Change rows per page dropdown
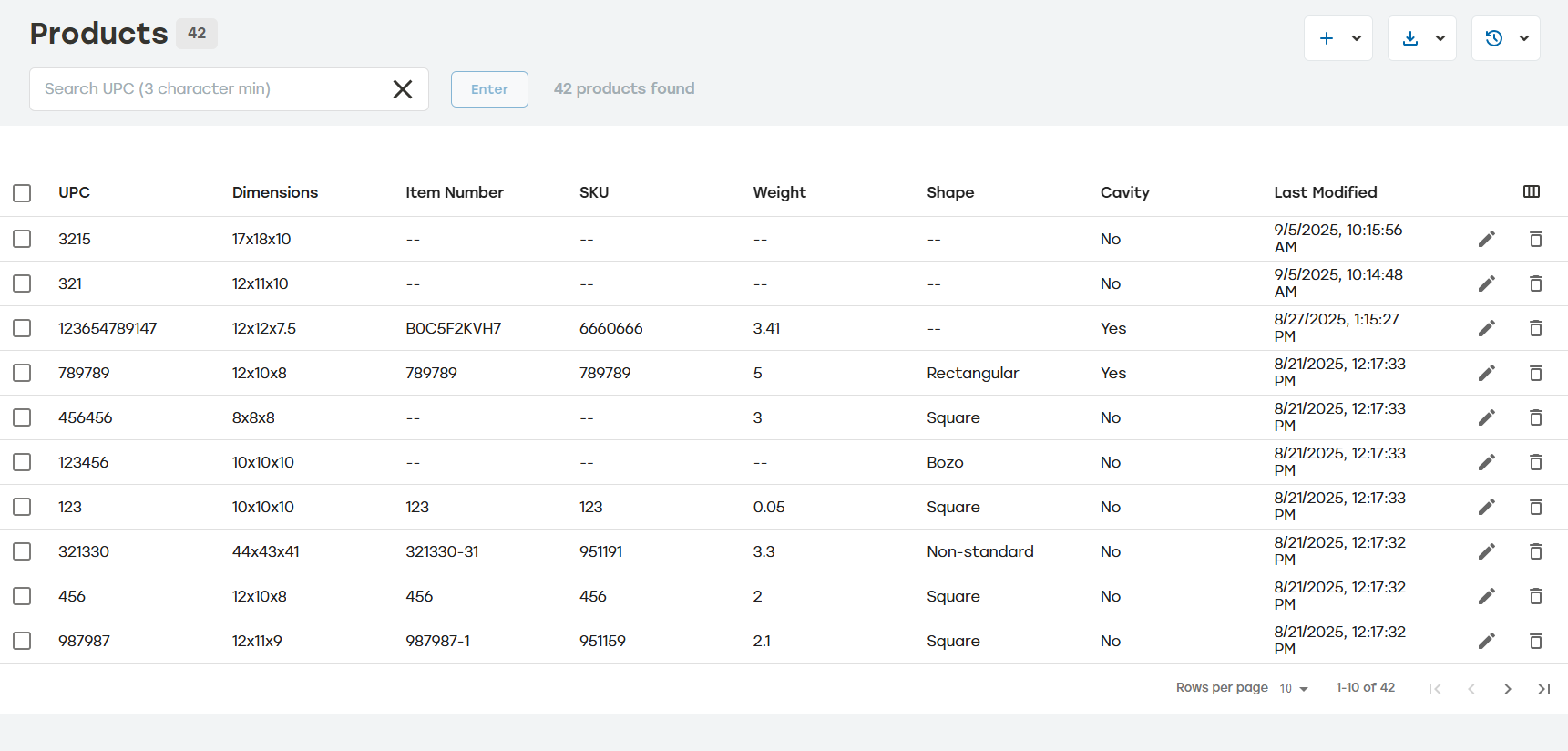1568x751 pixels. point(1293,688)
